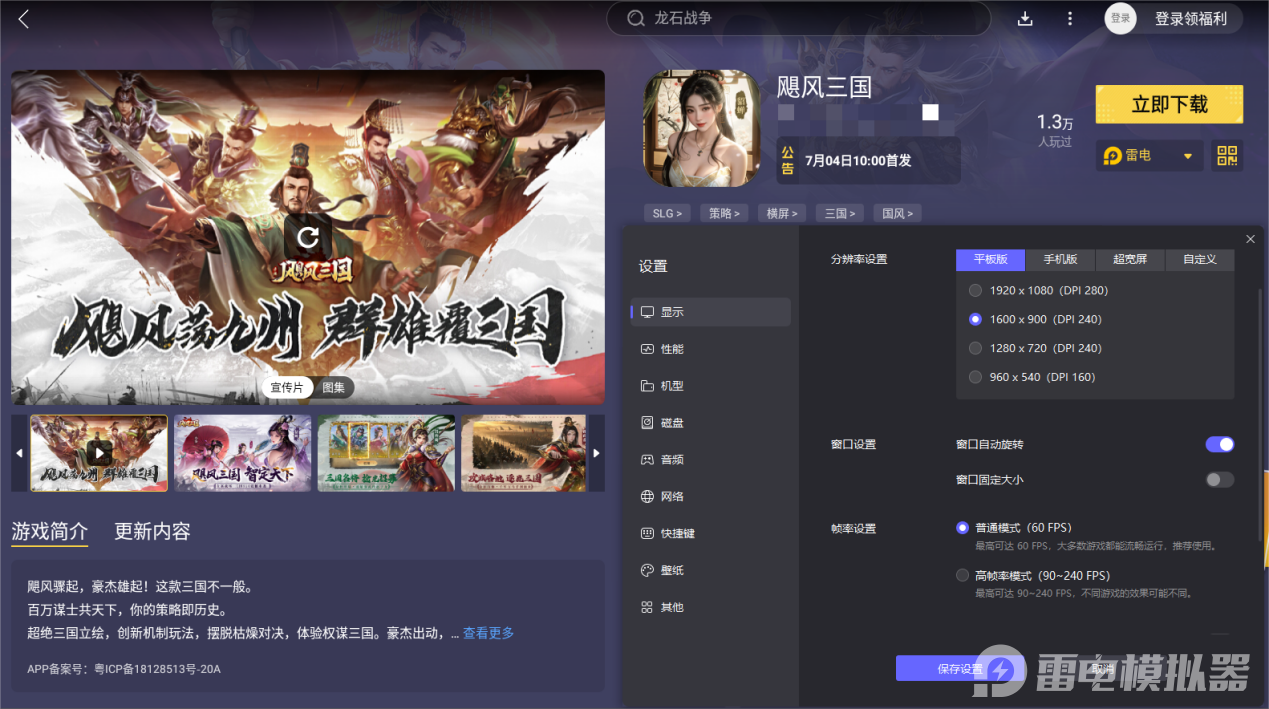Open the SLG tag
1269x709 pixels.
pos(668,213)
